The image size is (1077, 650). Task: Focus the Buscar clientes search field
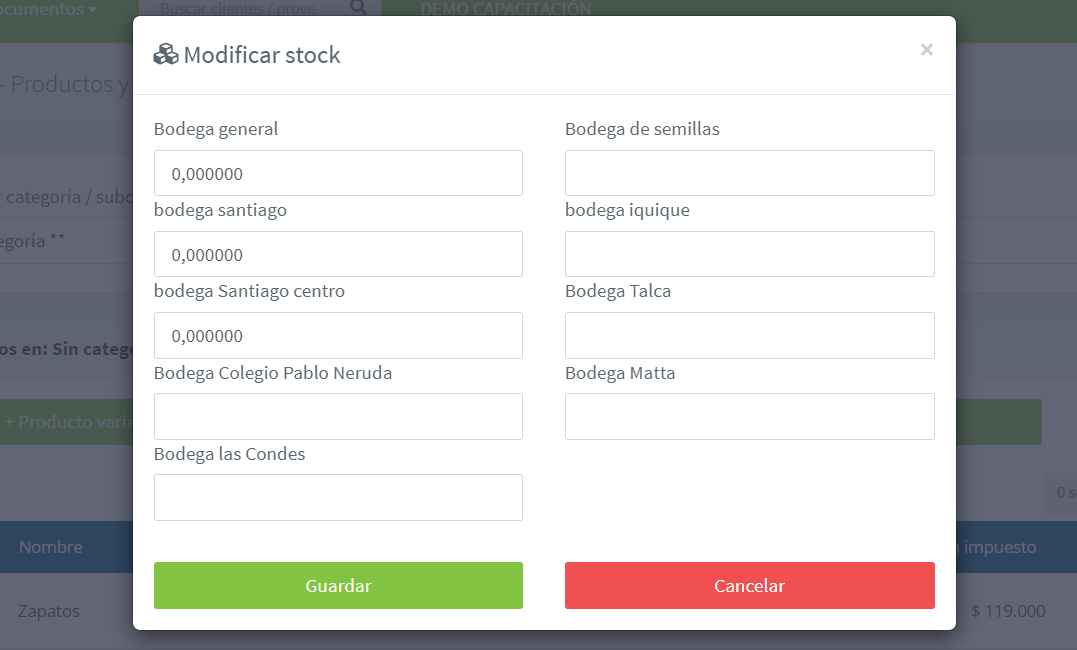240,9
